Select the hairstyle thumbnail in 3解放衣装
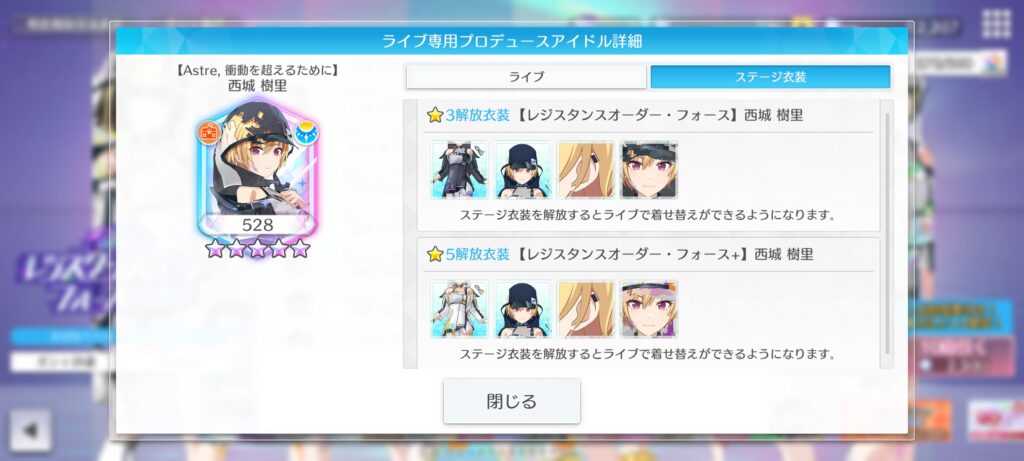 pyautogui.click(x=586, y=170)
